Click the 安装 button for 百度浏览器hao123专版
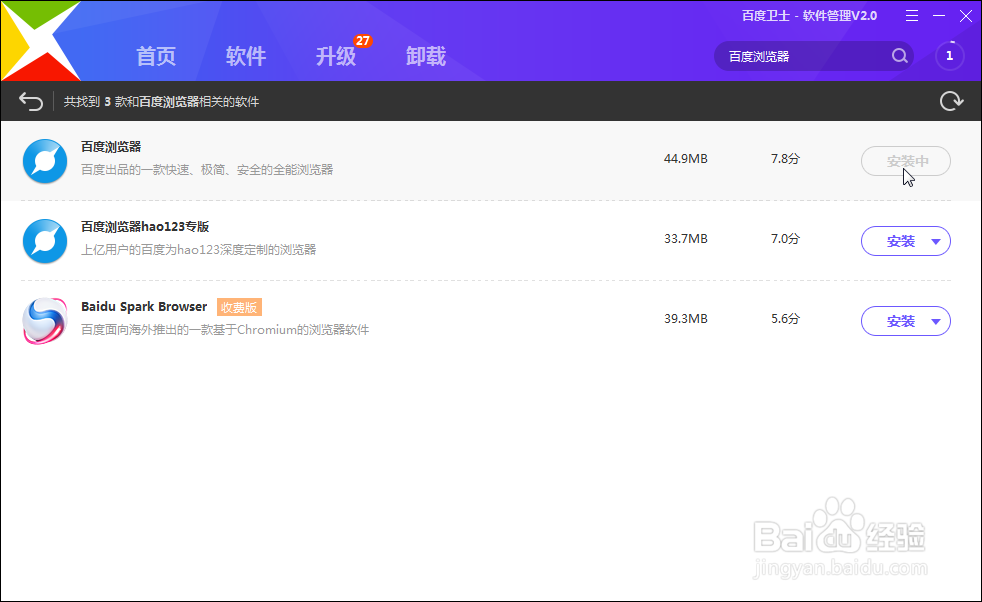This screenshot has height=602, width=982. [x=898, y=241]
